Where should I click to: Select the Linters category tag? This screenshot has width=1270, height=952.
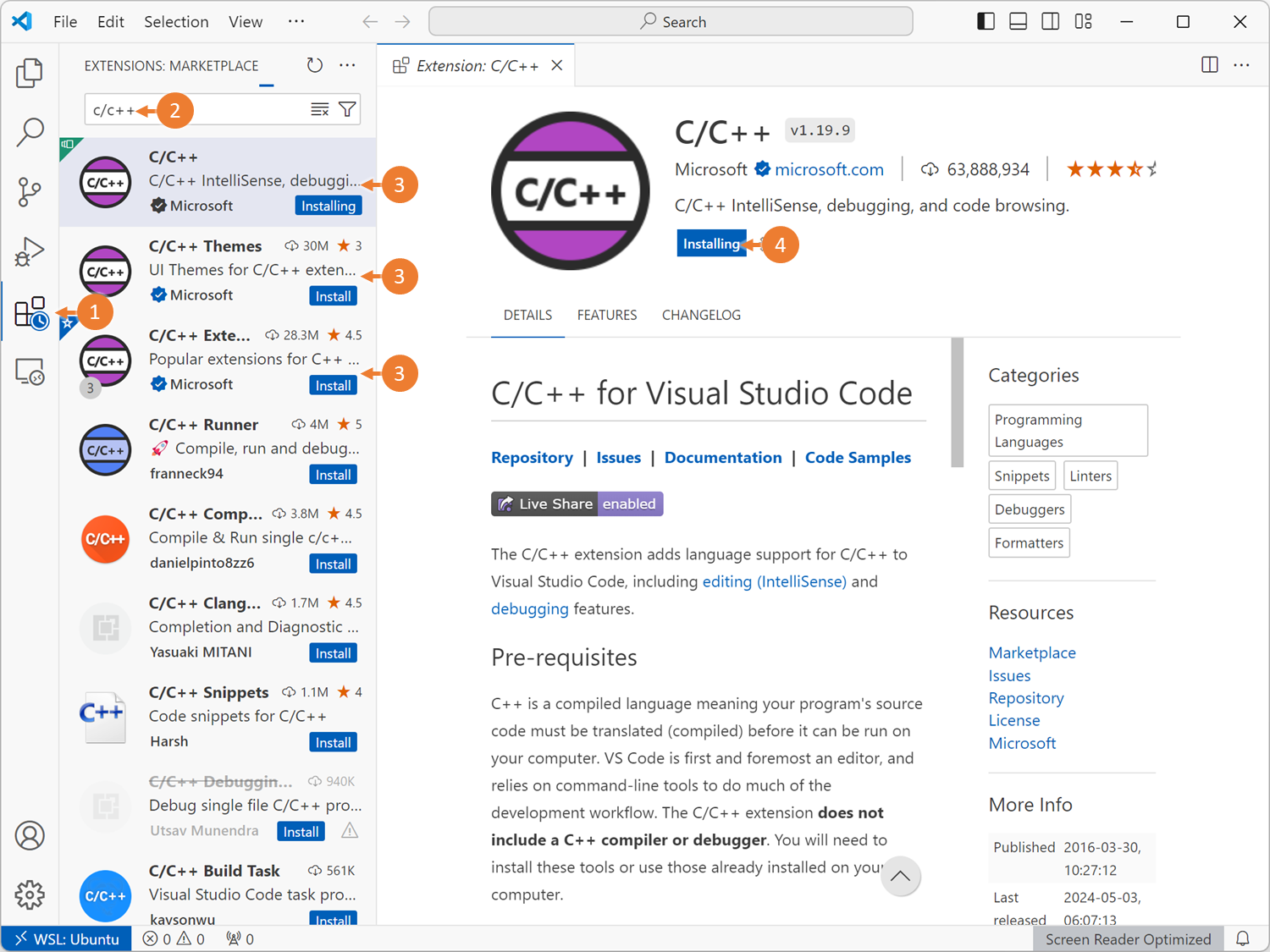click(x=1091, y=476)
